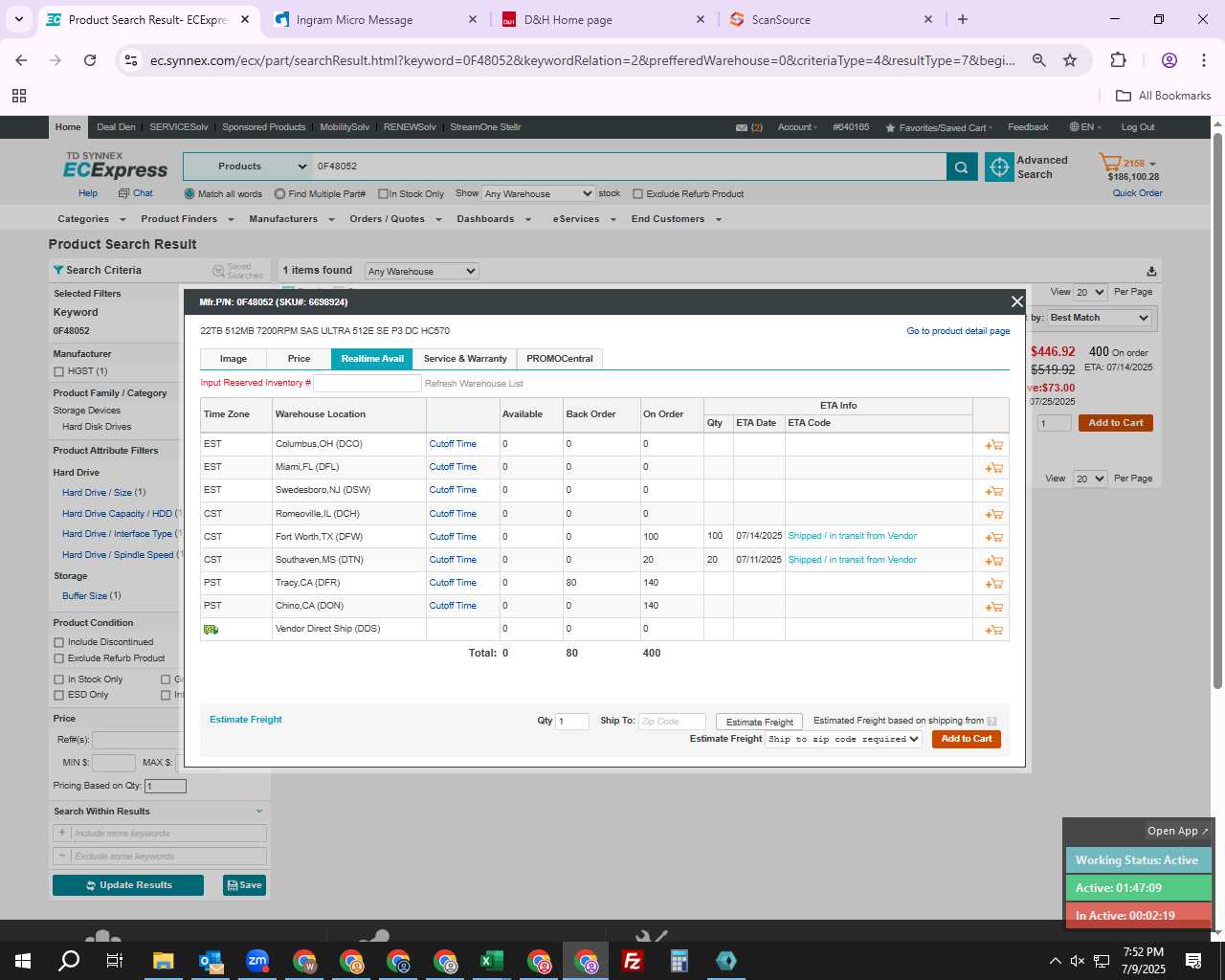
Task: Open Best Match sort dropdown
Action: click(x=1099, y=318)
